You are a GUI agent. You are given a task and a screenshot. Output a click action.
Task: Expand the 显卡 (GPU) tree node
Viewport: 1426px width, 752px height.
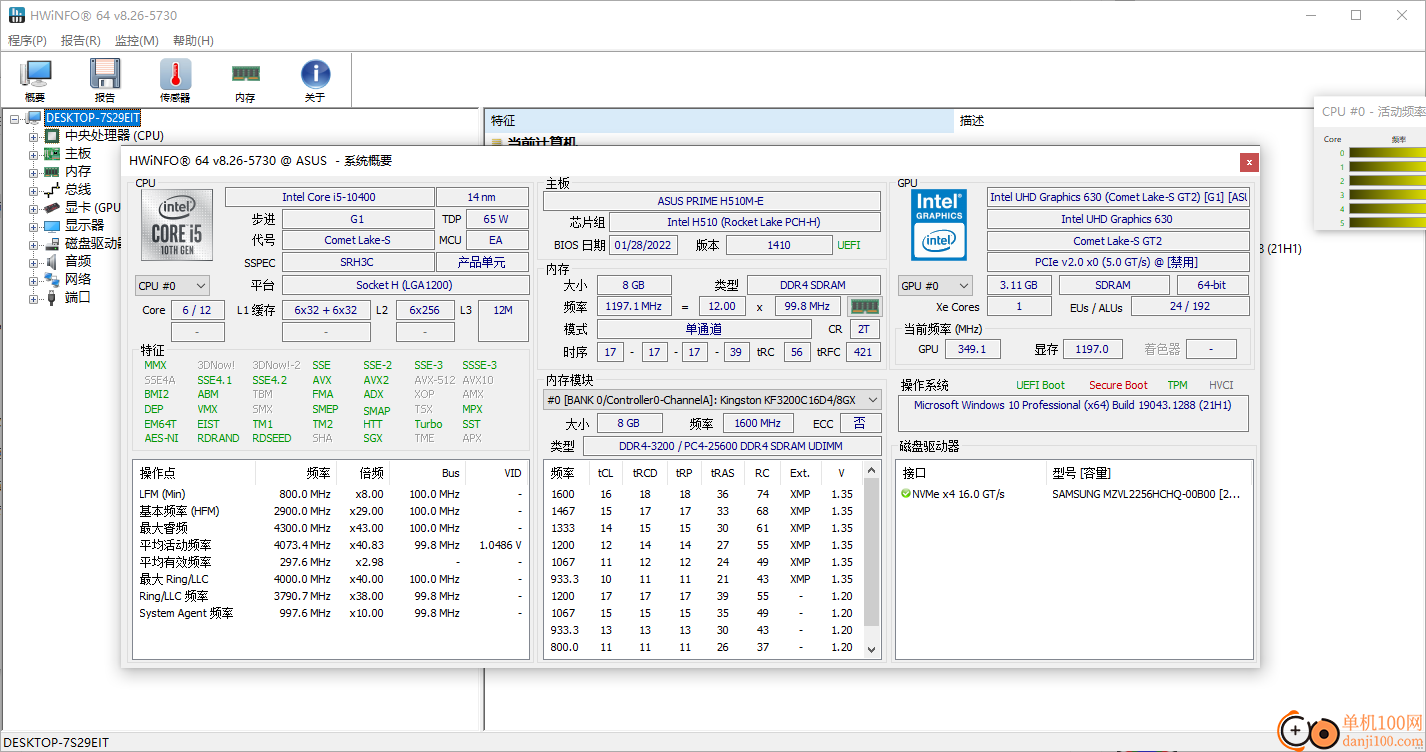(33, 208)
